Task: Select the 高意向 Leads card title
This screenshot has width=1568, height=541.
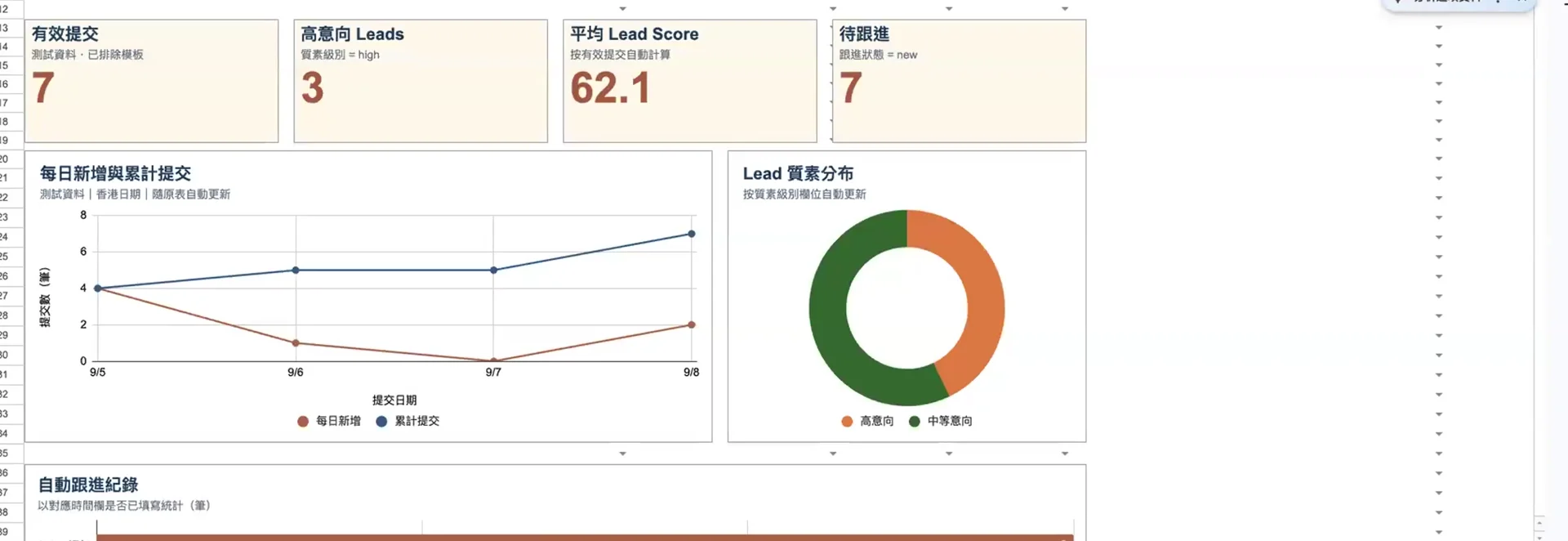Action: click(352, 34)
